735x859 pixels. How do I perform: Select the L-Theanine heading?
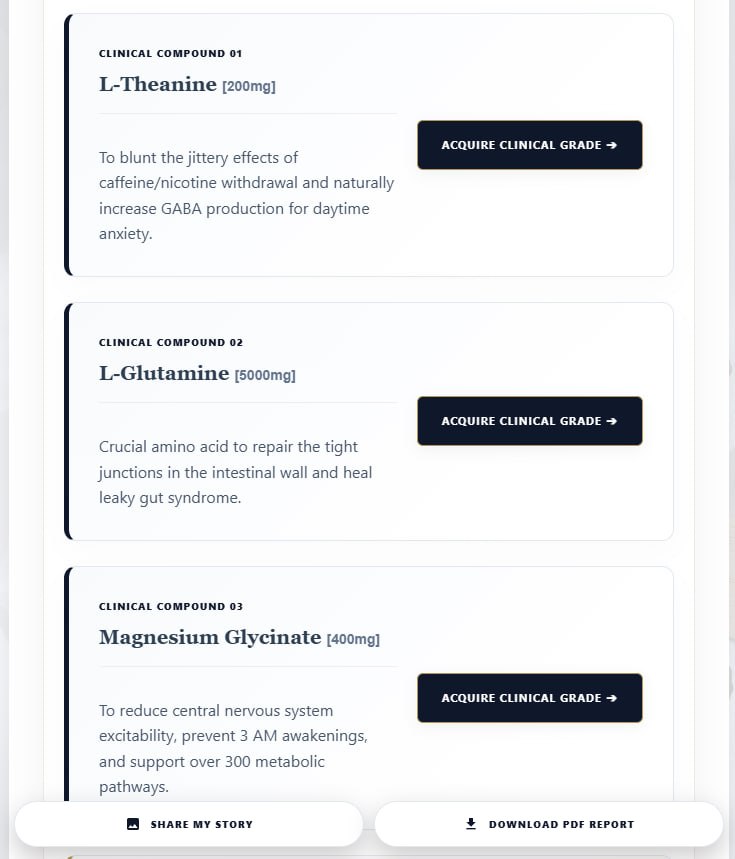[x=158, y=84]
